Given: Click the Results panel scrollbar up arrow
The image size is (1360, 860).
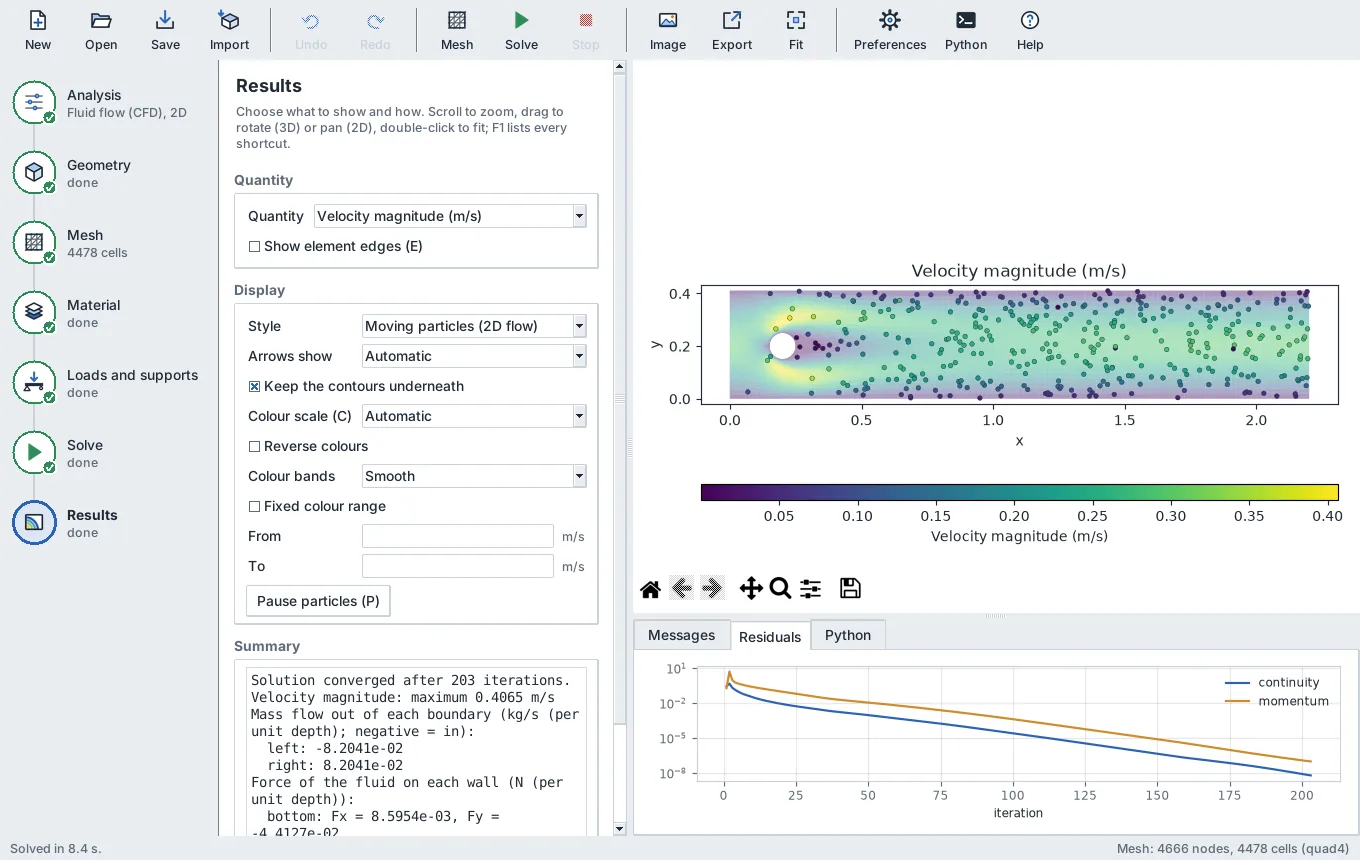Looking at the screenshot, I should coord(619,67).
